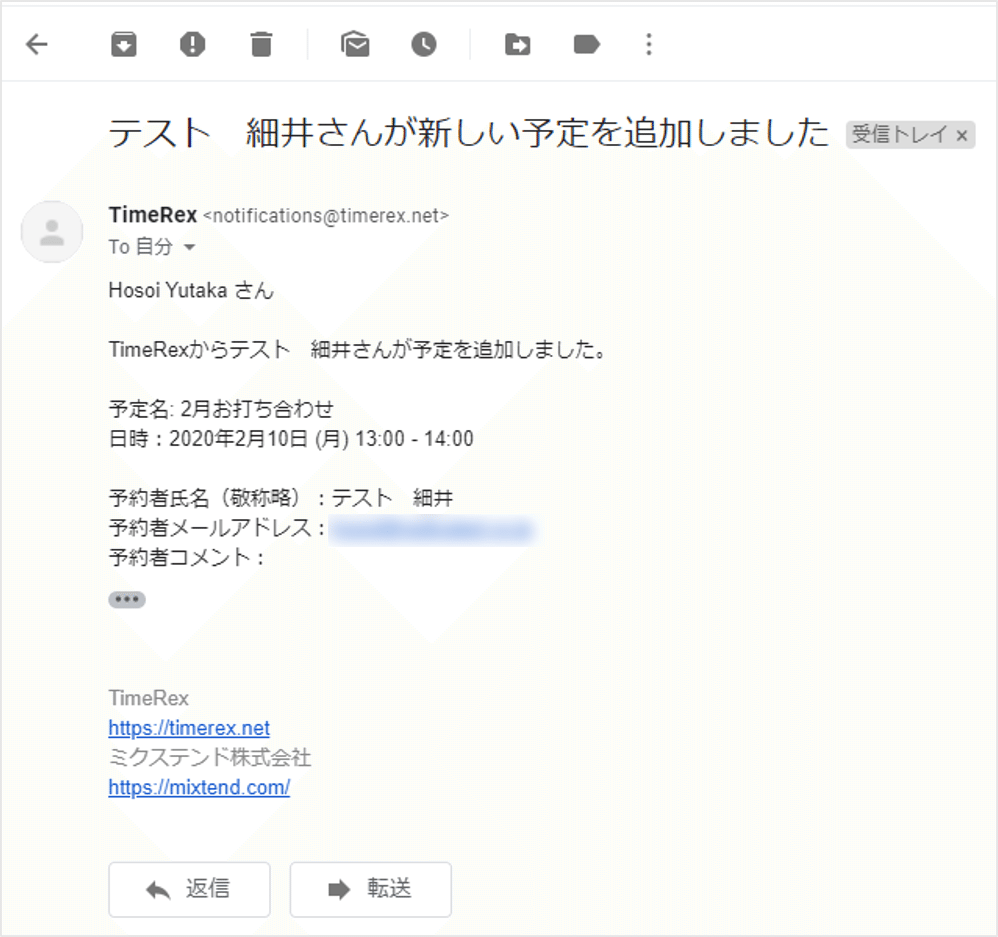
Task: Visit the mixtend.com website
Action: click(x=198, y=787)
